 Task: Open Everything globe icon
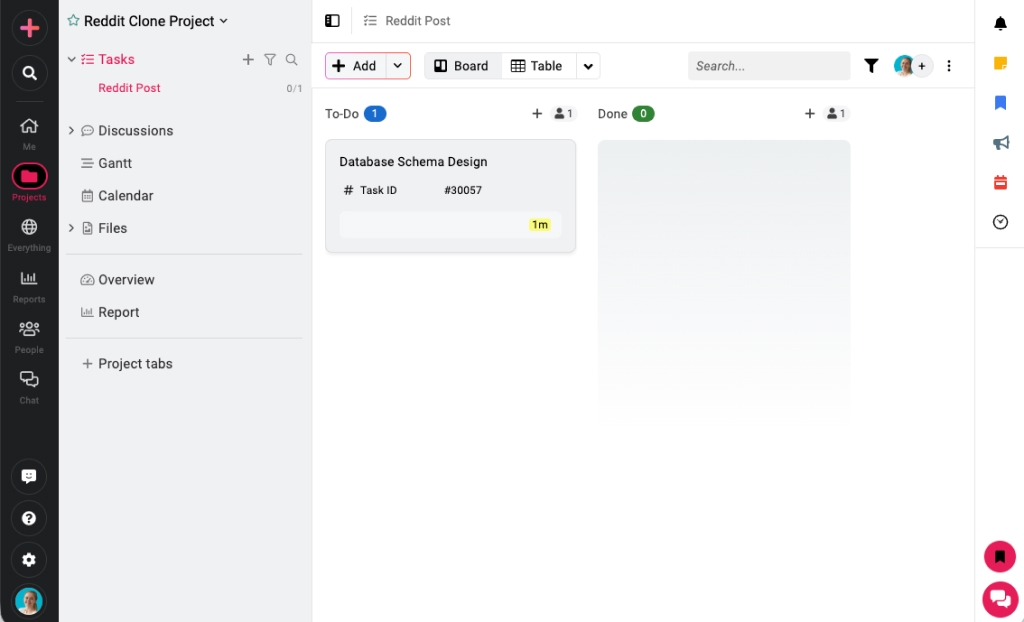pyautogui.click(x=29, y=227)
